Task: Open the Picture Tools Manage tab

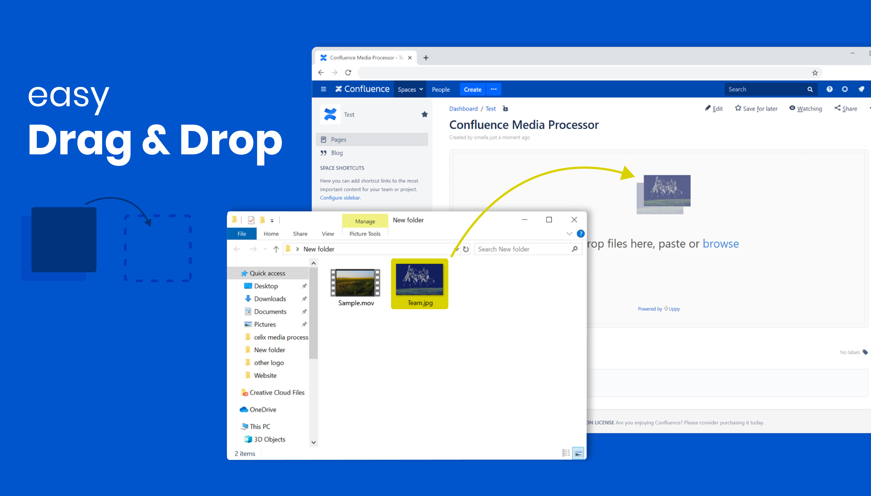Action: tap(365, 221)
